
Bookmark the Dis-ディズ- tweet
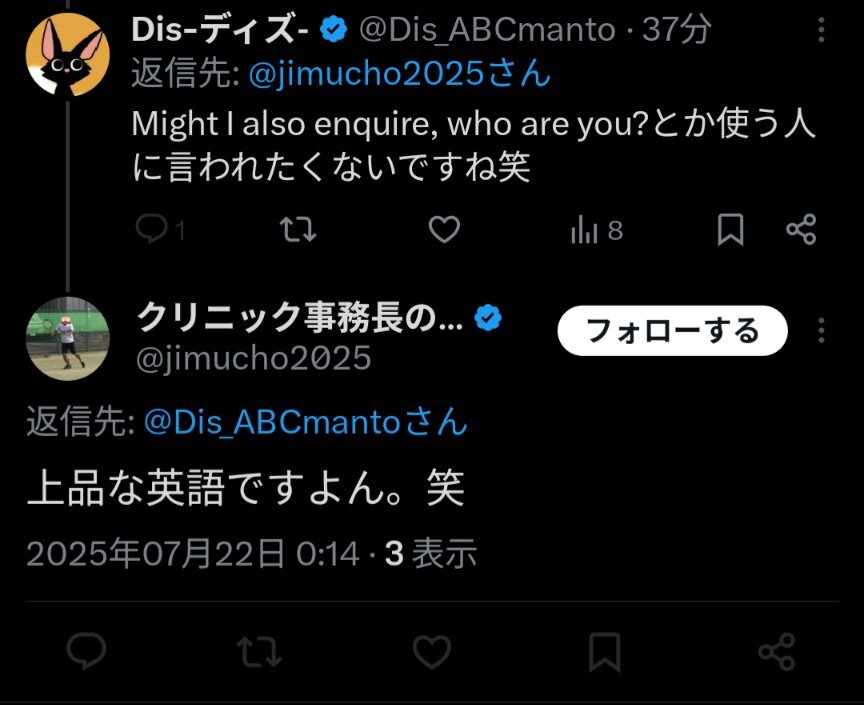(x=730, y=229)
